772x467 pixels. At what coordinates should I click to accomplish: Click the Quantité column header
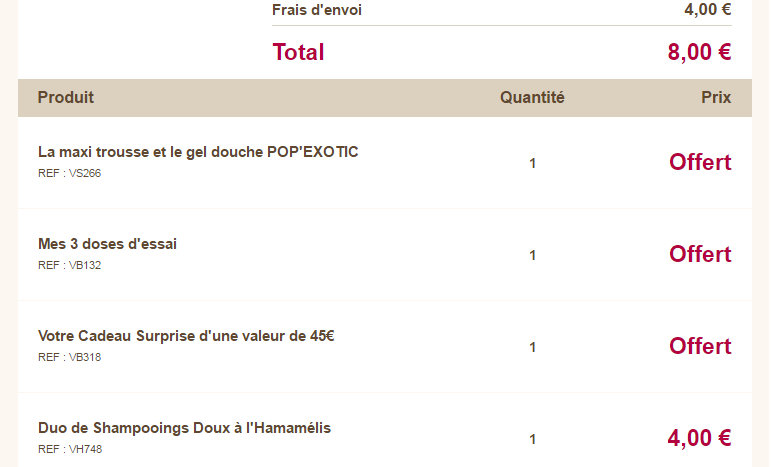pos(532,97)
